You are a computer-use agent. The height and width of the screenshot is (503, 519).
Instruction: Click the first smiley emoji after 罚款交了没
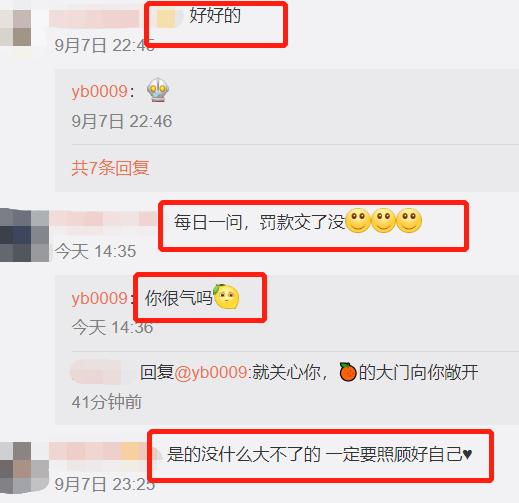358,220
